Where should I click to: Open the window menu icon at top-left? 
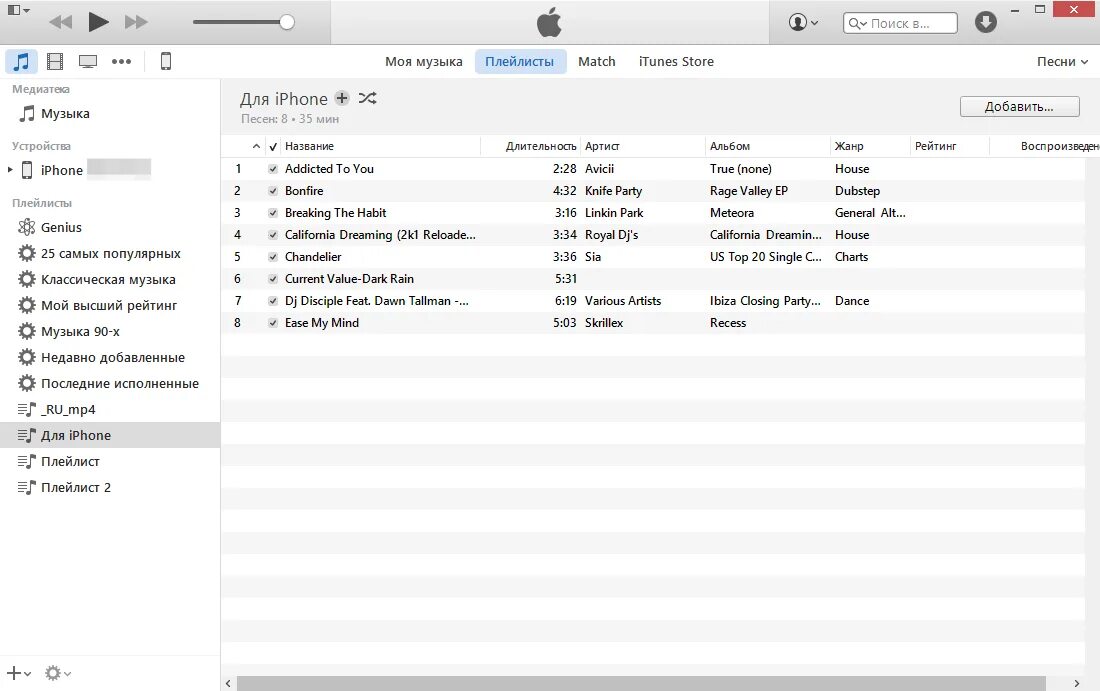(x=18, y=10)
